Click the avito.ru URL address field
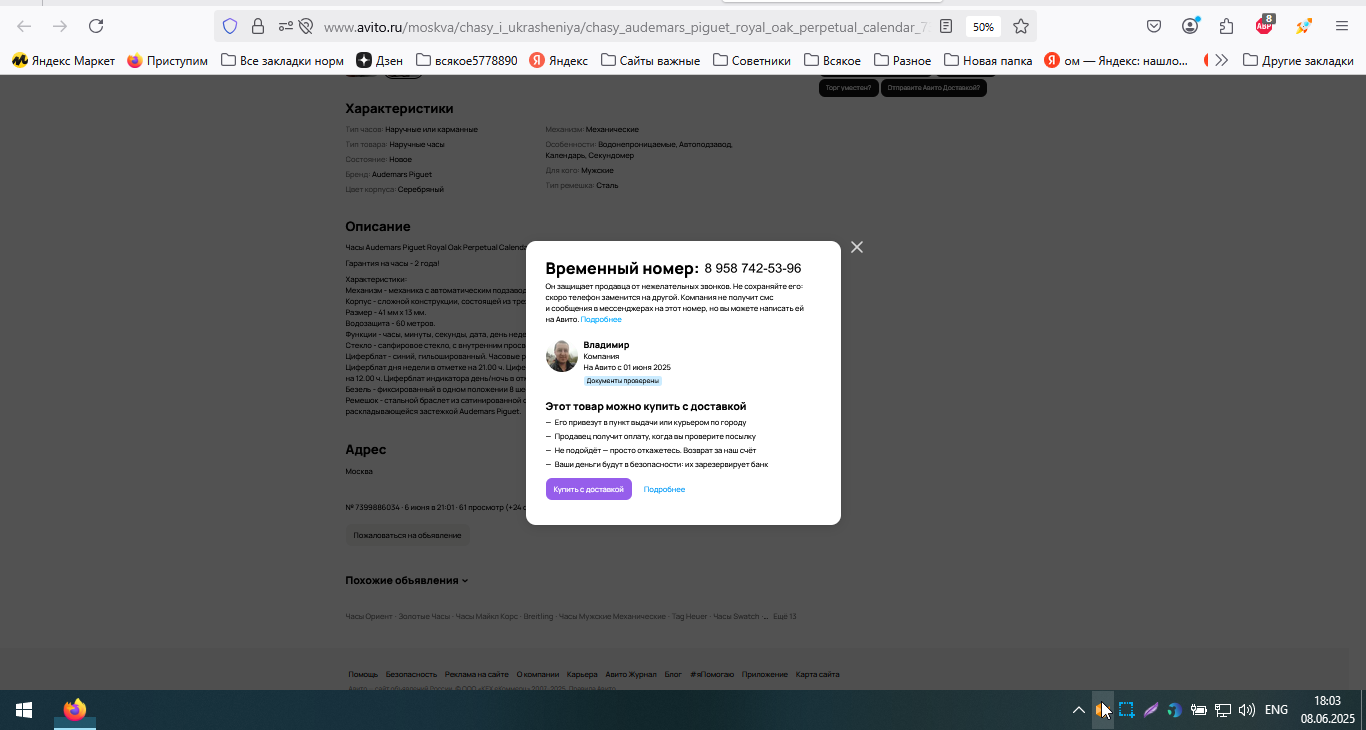Viewport: 1366px width, 730px height. click(x=626, y=27)
